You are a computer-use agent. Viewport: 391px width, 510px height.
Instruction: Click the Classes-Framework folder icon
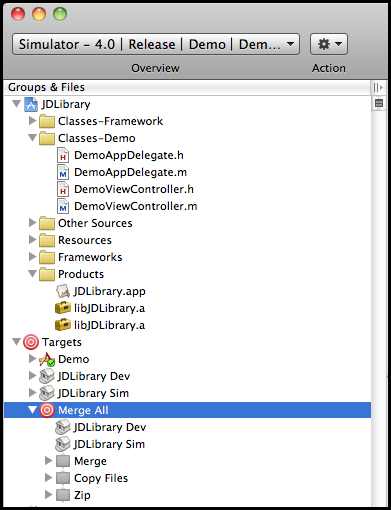pyautogui.click(x=47, y=121)
